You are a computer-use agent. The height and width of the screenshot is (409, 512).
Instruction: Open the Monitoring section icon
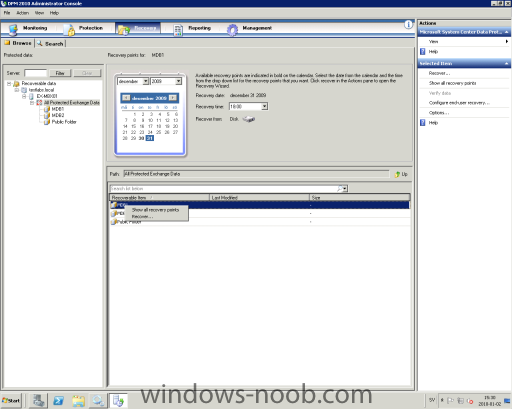(13, 29)
